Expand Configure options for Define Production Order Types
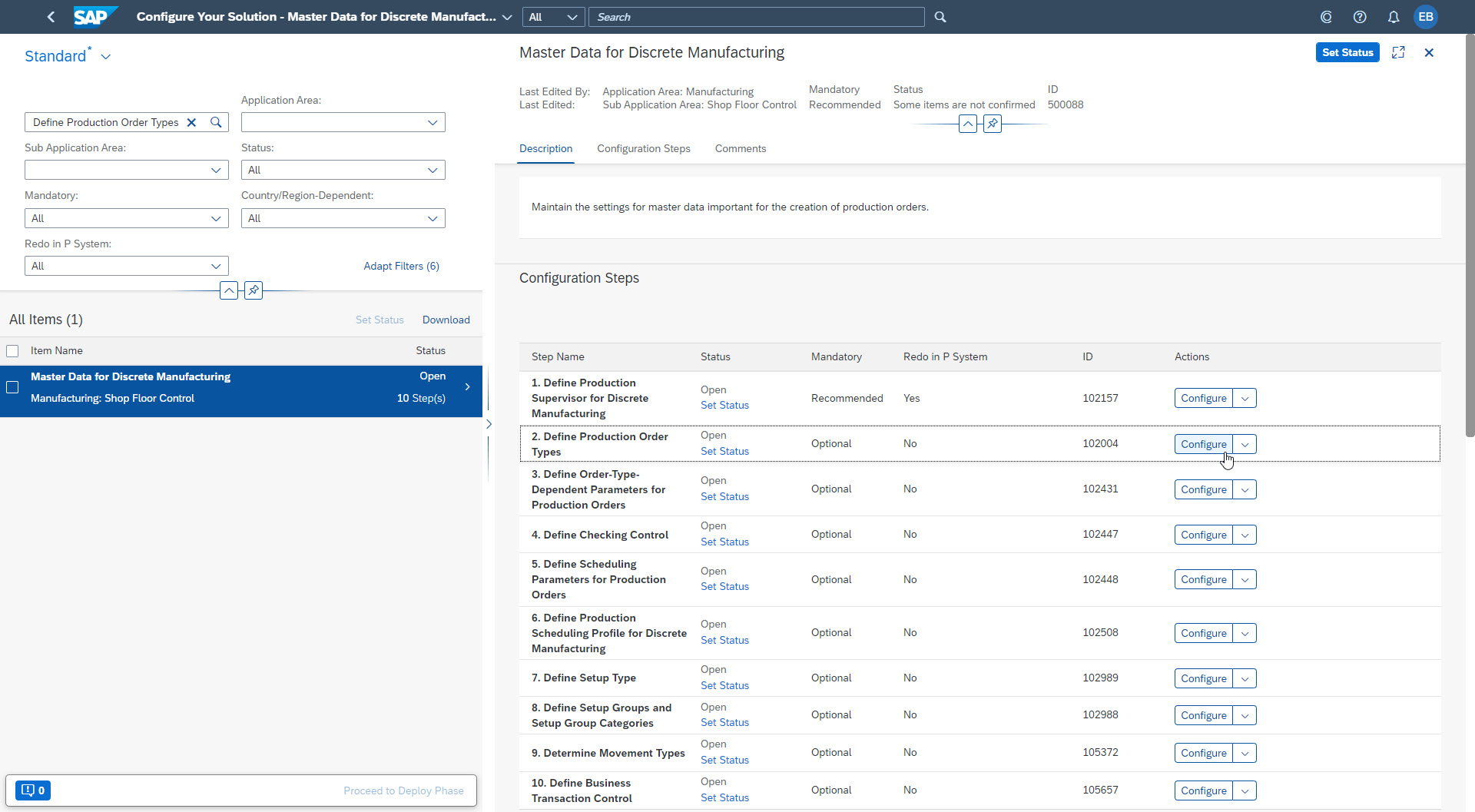This screenshot has width=1475, height=812. (1245, 444)
